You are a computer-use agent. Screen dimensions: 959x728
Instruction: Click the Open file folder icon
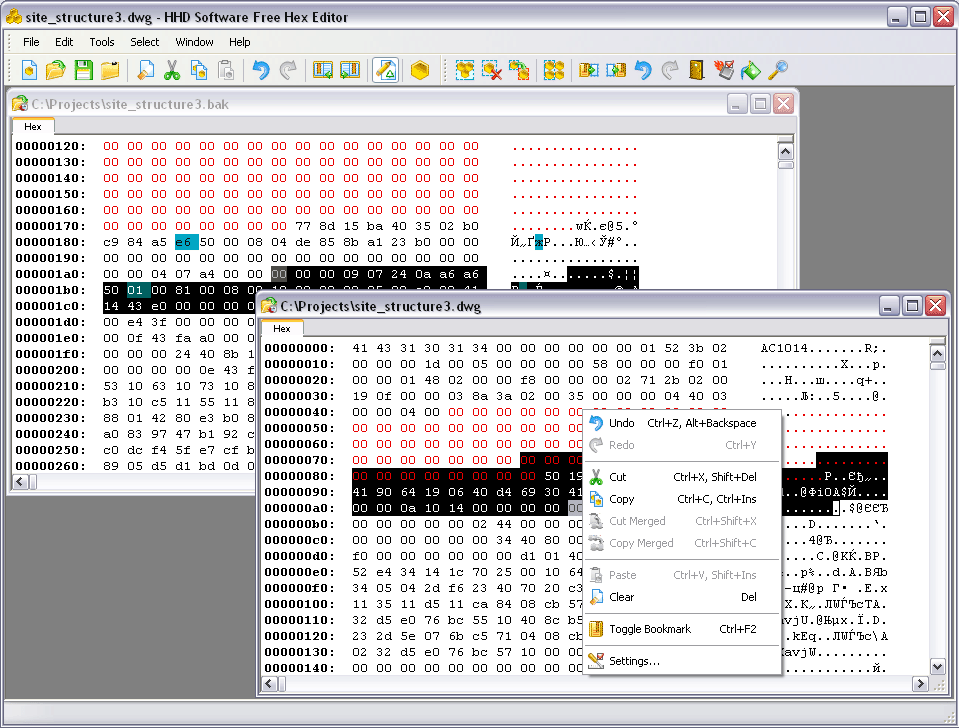click(56, 70)
